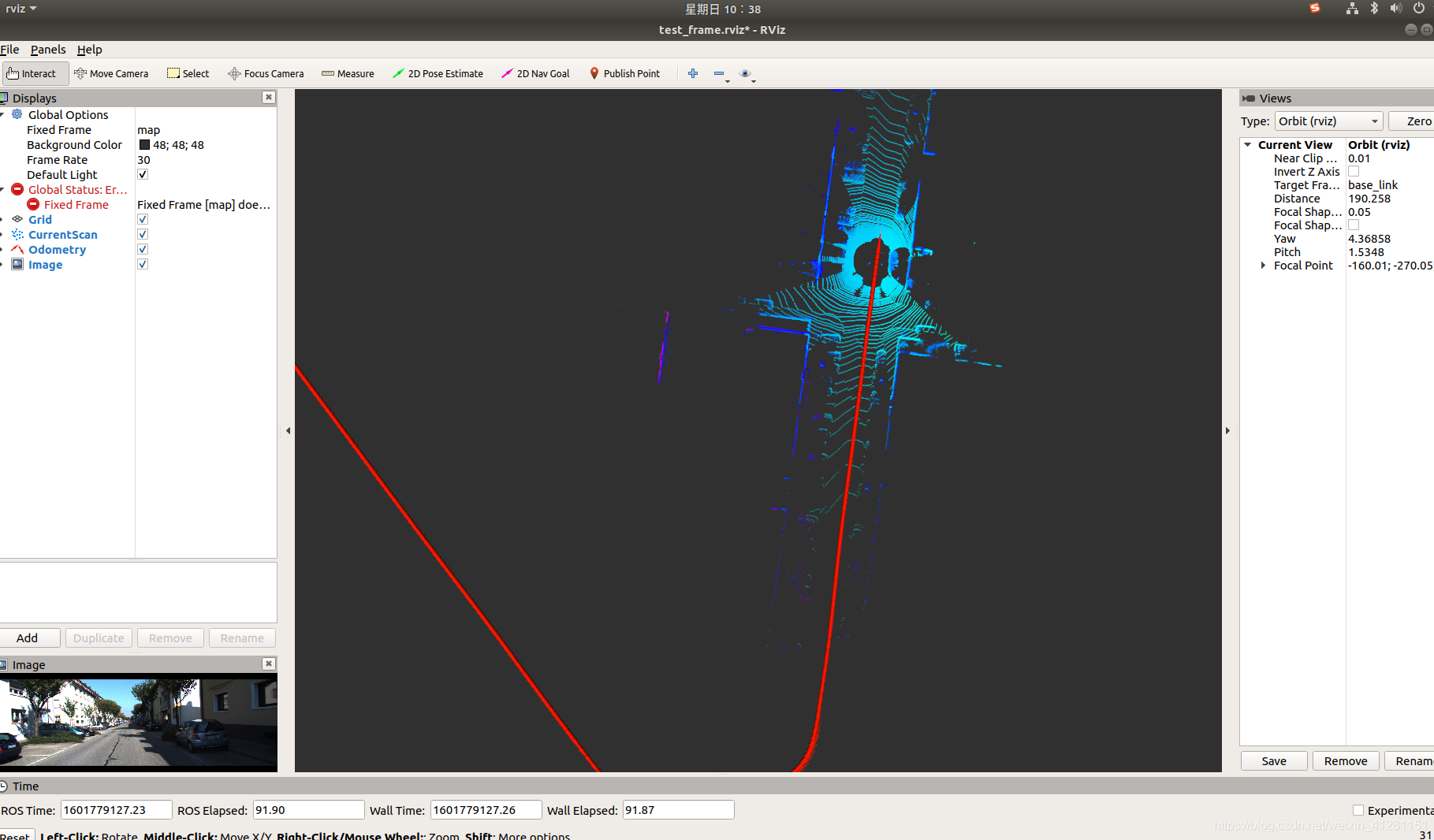
Task: Activate the Move Camera tool
Action: tap(111, 73)
